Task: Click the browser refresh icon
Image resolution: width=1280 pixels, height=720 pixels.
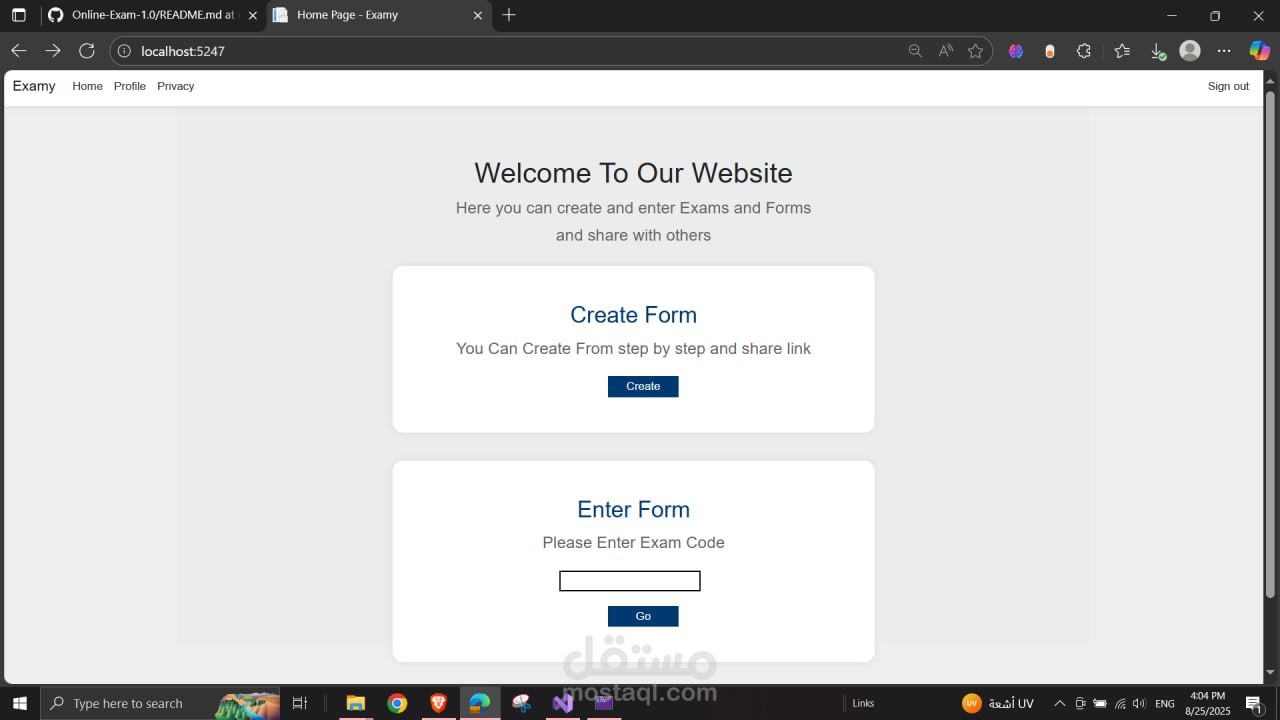Action: [x=87, y=51]
